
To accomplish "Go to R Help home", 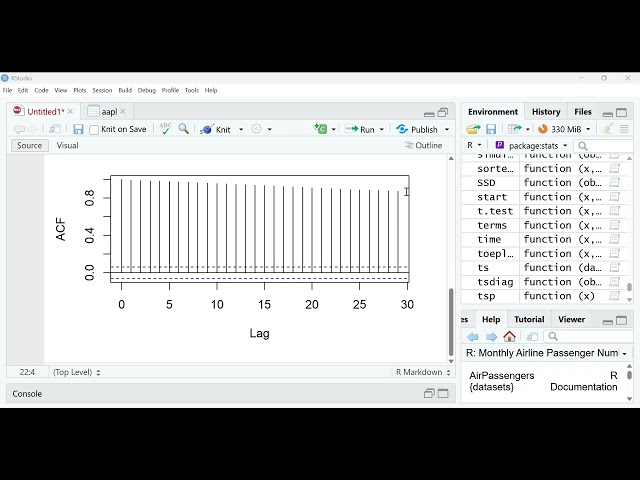I will click(509, 336).
